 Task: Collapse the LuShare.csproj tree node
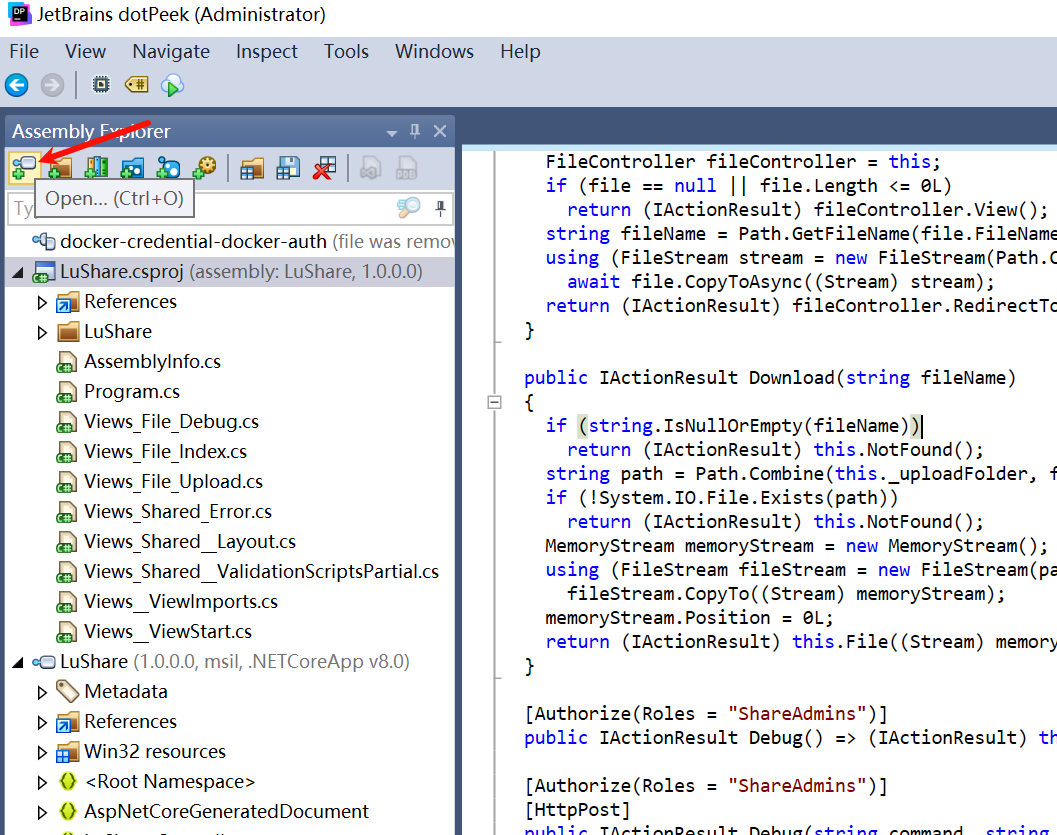tap(19, 272)
